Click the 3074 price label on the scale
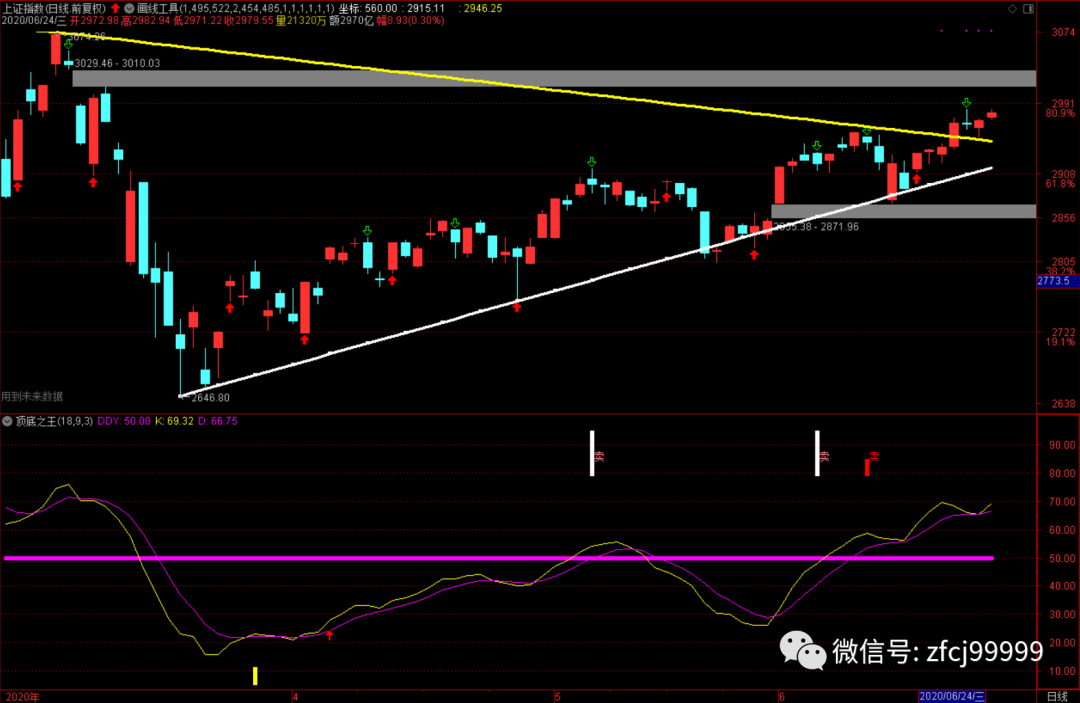 (x=1063, y=32)
